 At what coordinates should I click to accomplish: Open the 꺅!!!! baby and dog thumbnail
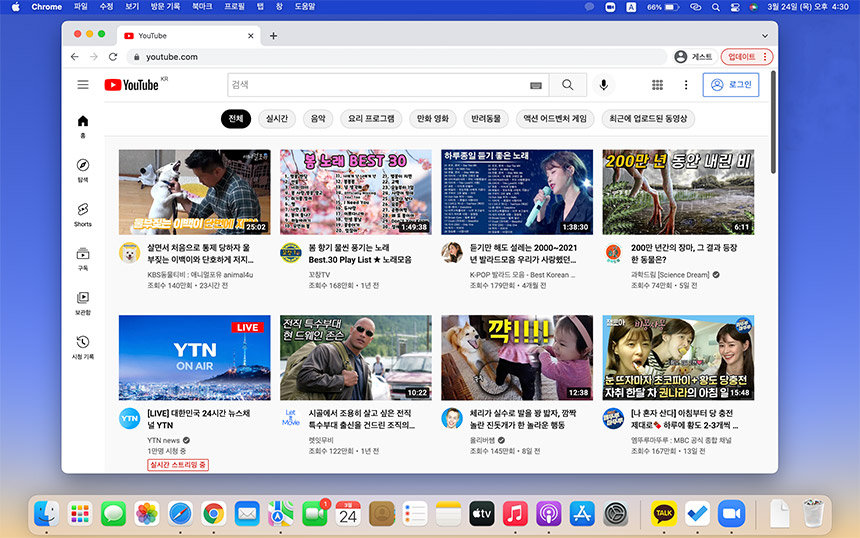pos(517,358)
